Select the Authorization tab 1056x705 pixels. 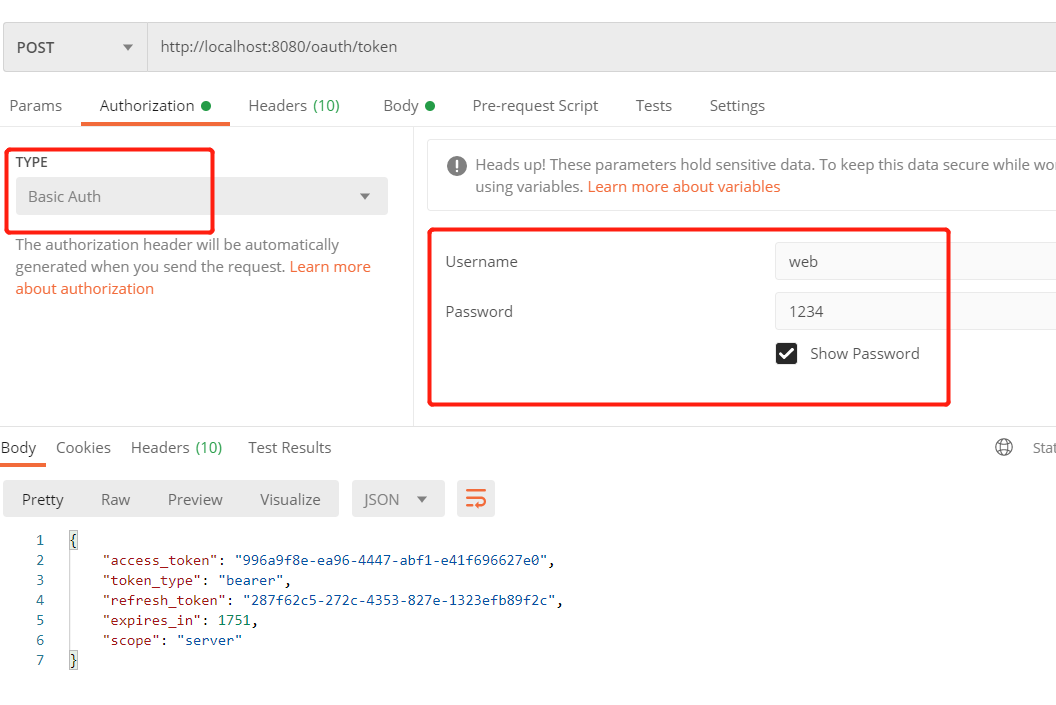155,106
